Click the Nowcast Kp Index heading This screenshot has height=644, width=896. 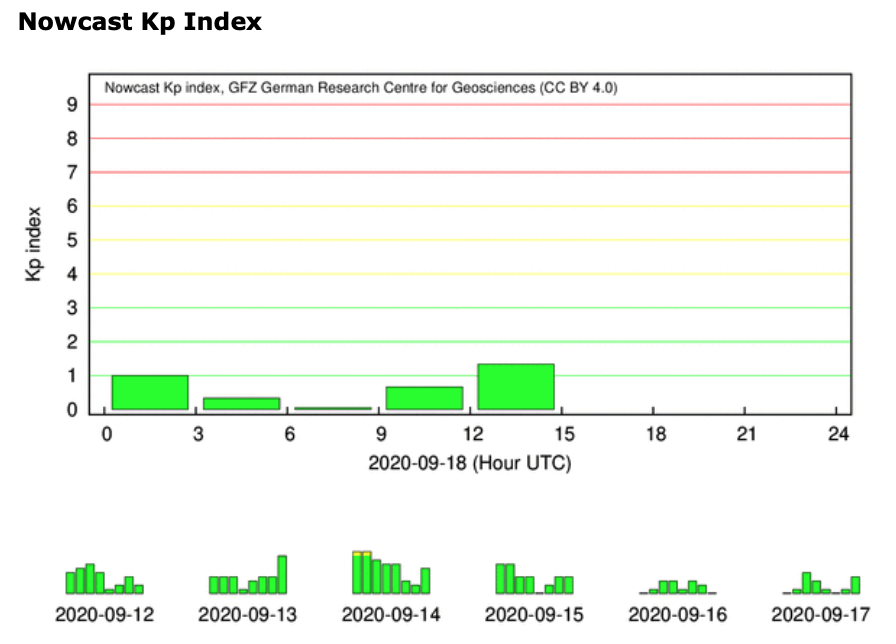coord(140,22)
